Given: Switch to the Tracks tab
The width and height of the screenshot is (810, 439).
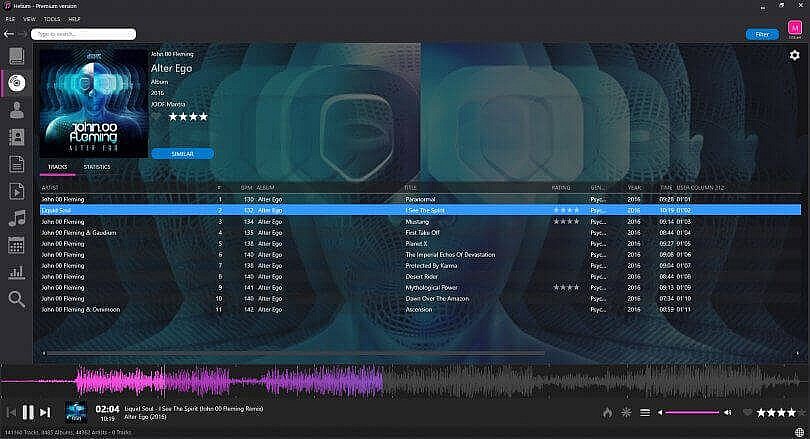Looking at the screenshot, I should click(57, 167).
